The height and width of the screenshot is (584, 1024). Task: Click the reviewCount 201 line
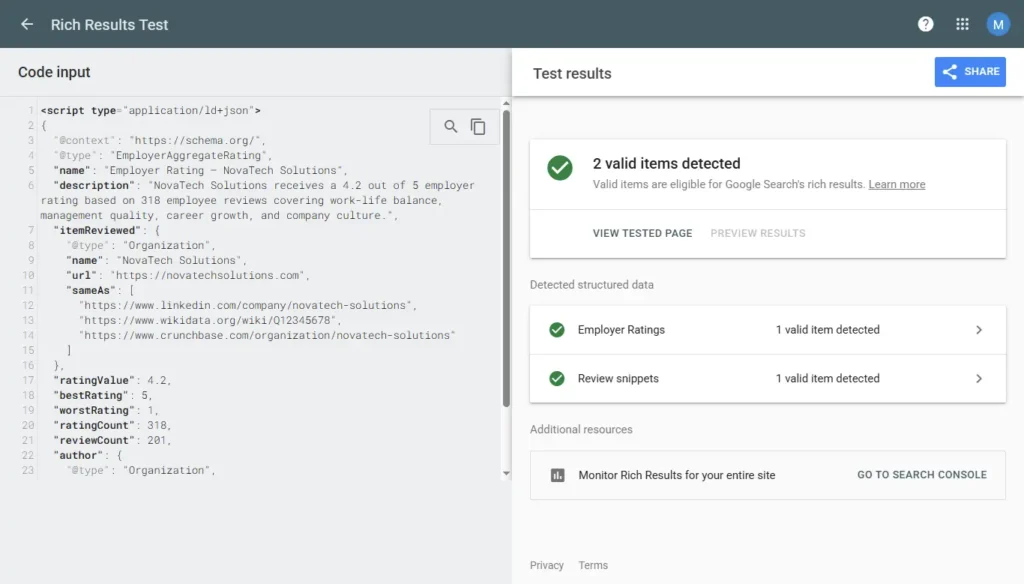tap(112, 440)
